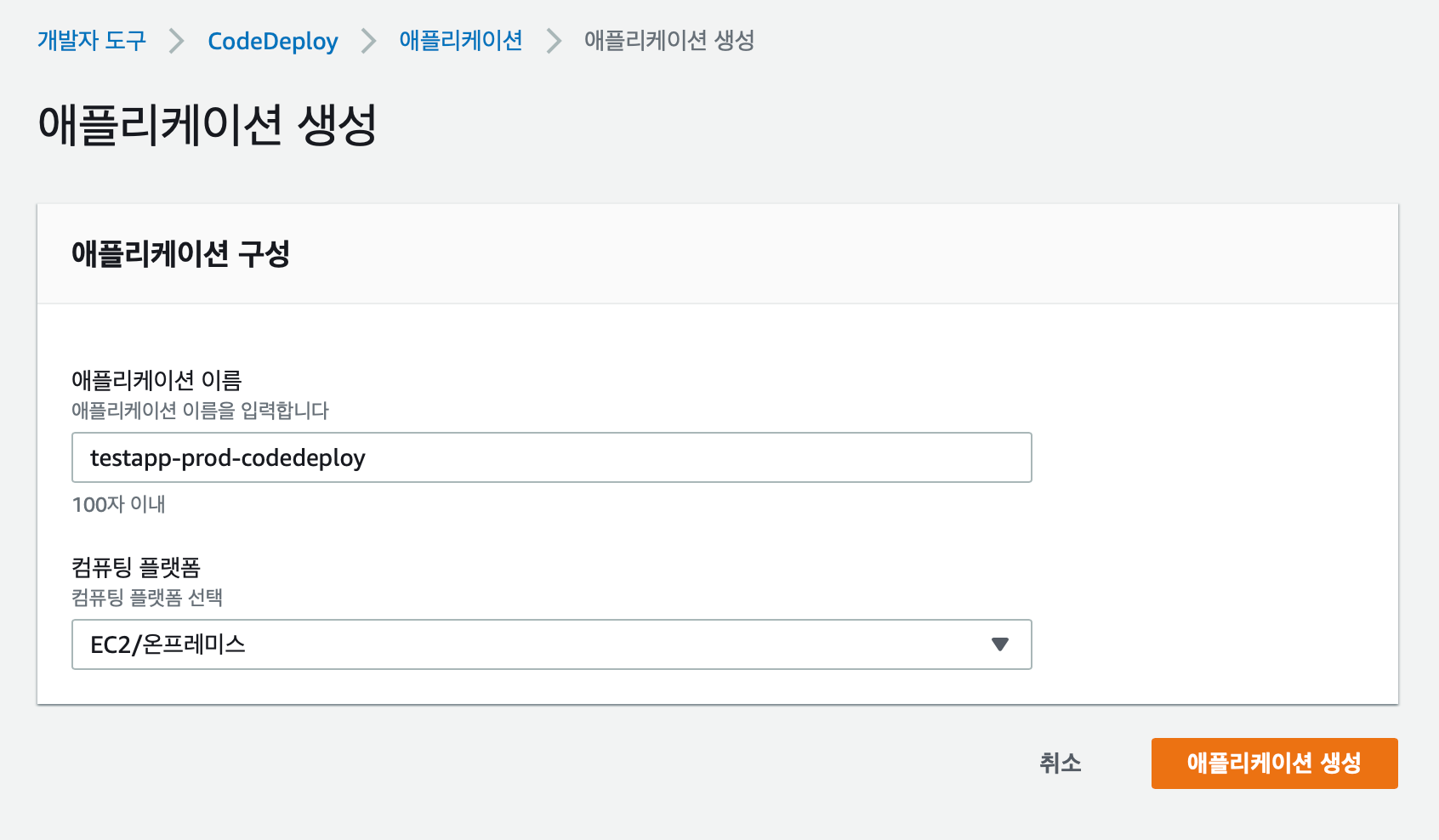This screenshot has width=1439, height=840.
Task: Select the EC2/온프레미스 text in the combo box
Action: coord(168,644)
